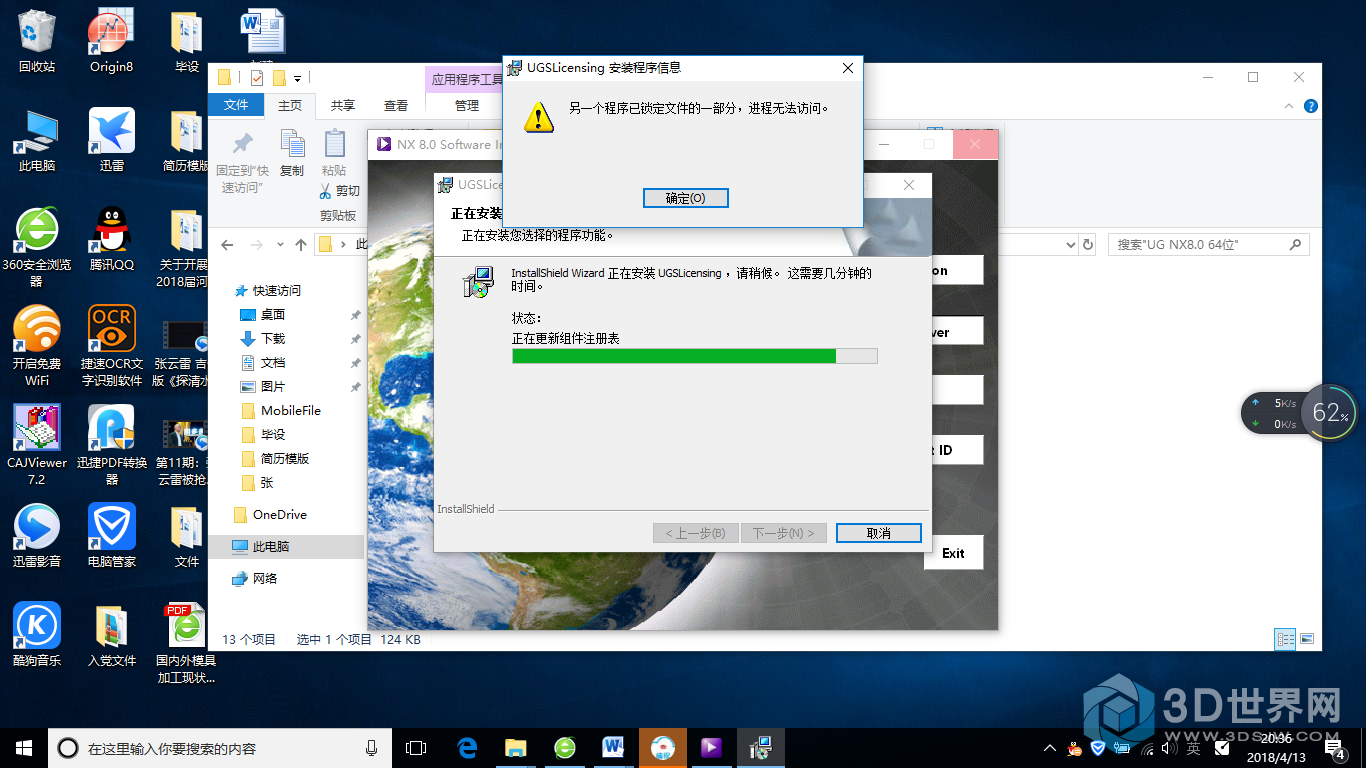Select OneDrive in the navigation pane
This screenshot has width=1366, height=768.
click(270, 515)
